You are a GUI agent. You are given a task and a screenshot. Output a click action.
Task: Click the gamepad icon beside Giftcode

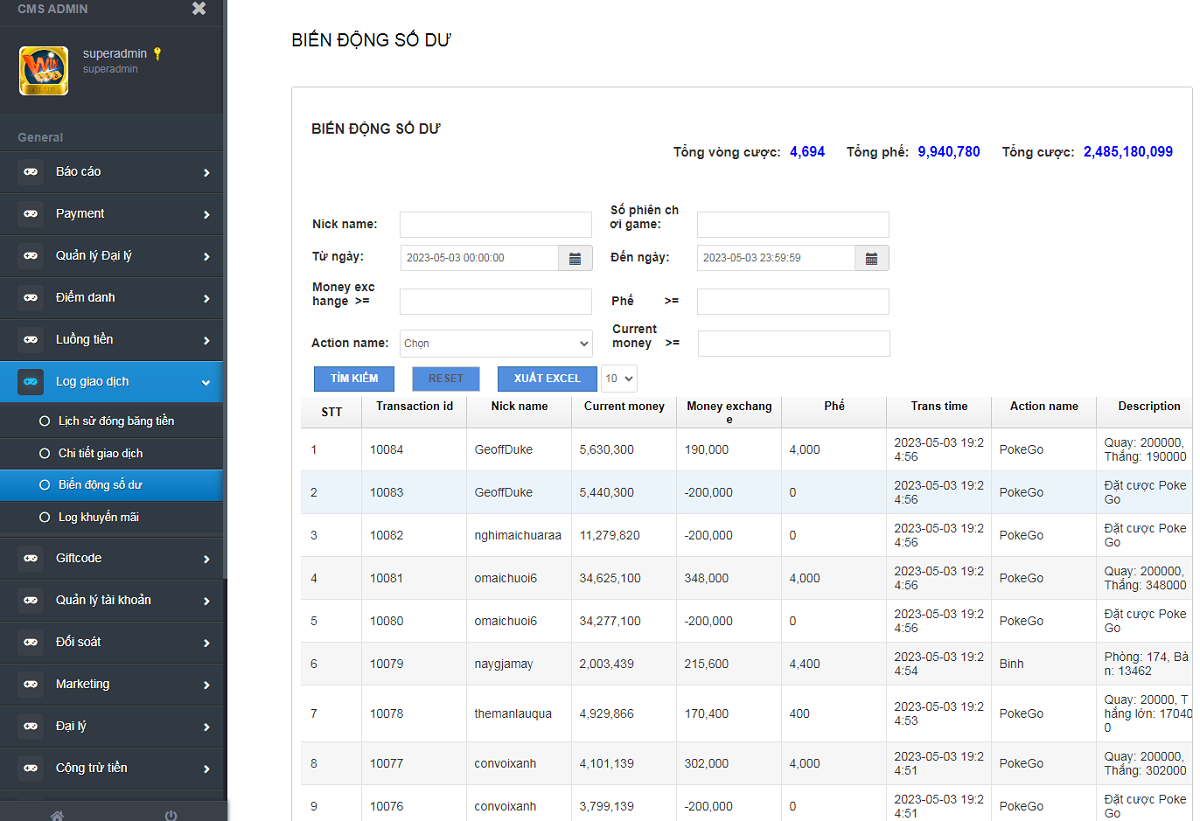(x=31, y=558)
